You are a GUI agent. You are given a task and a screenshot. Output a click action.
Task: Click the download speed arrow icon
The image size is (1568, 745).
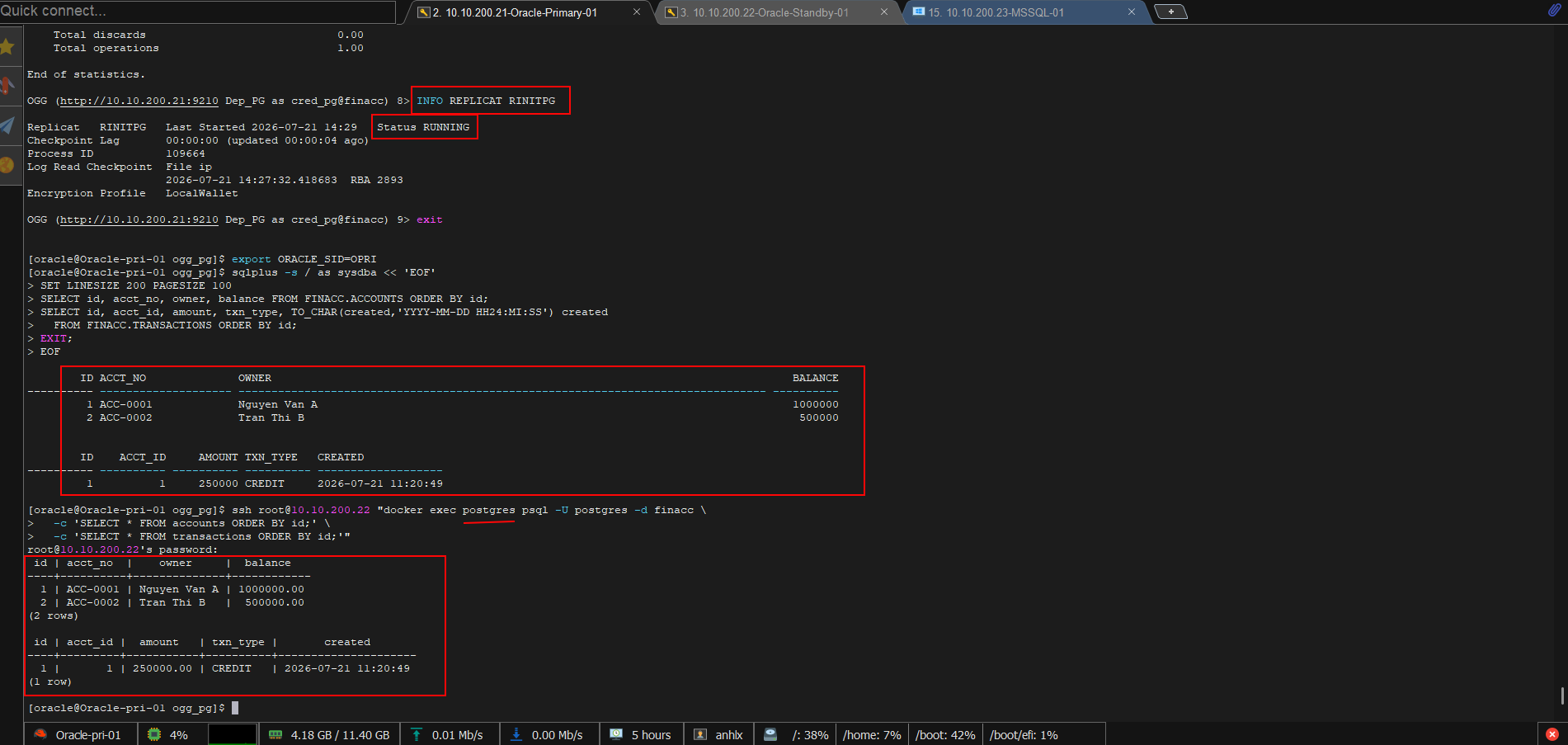[x=516, y=734]
